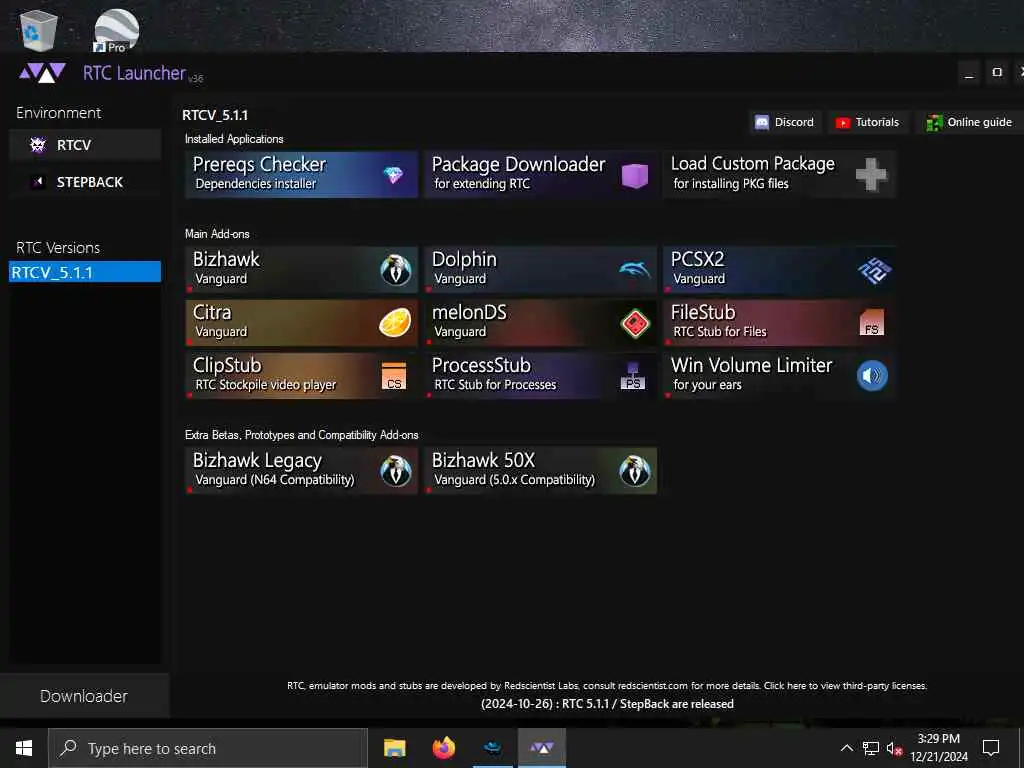Minimize the RTC Launcher window
1024x768 pixels.
coord(969,72)
